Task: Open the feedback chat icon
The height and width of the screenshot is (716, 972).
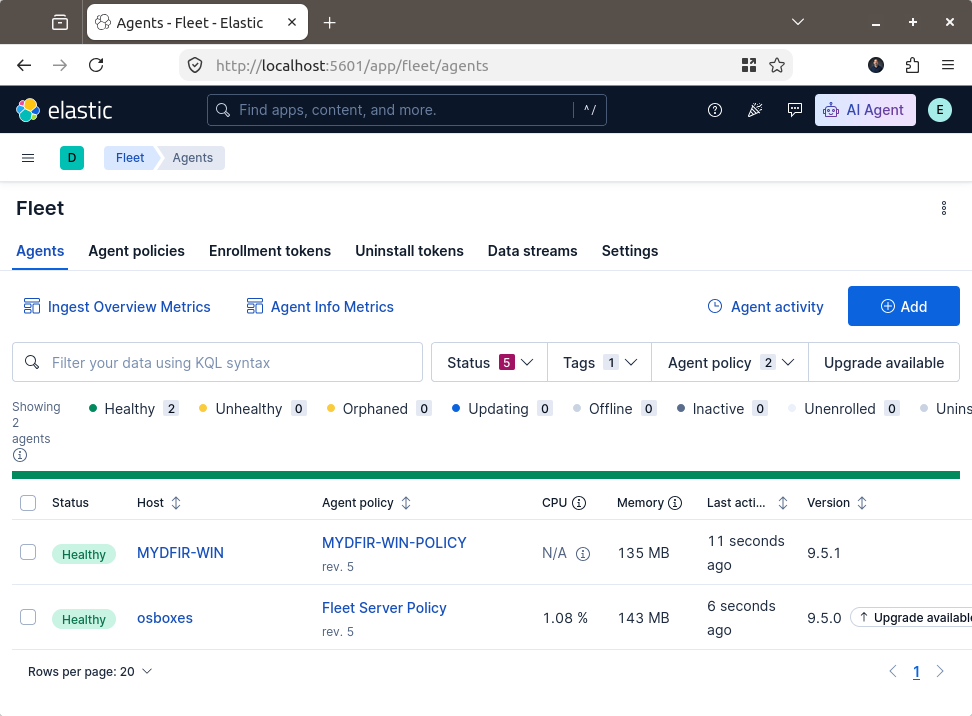Action: coord(794,110)
